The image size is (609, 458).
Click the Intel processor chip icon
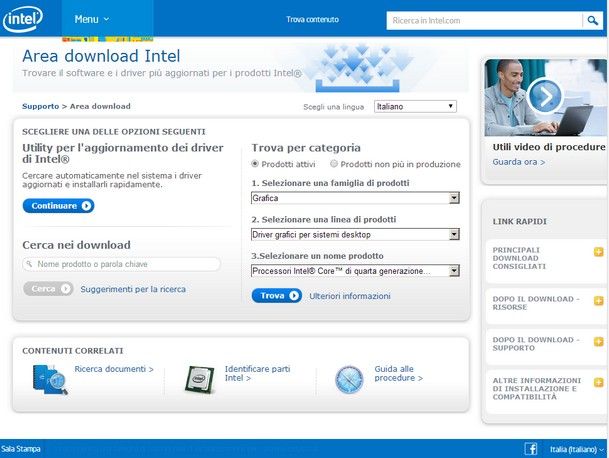[200, 380]
